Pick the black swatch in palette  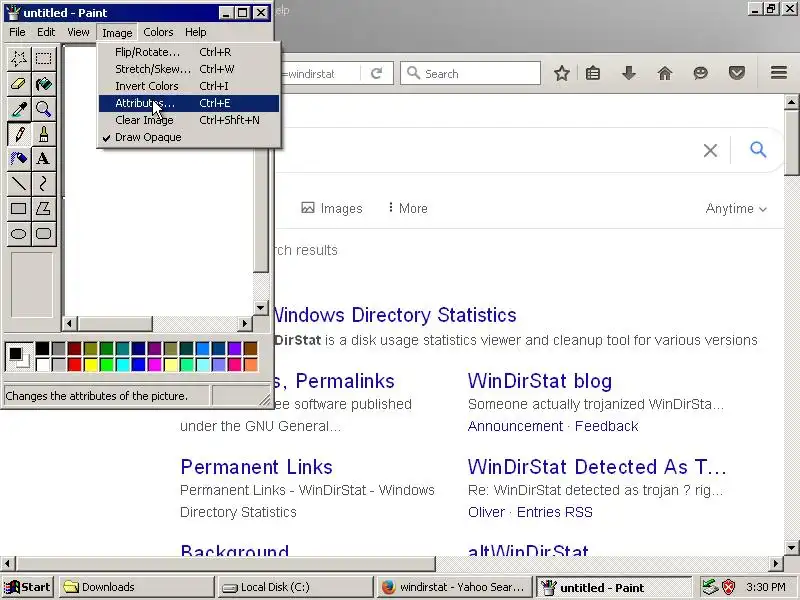[x=43, y=348]
